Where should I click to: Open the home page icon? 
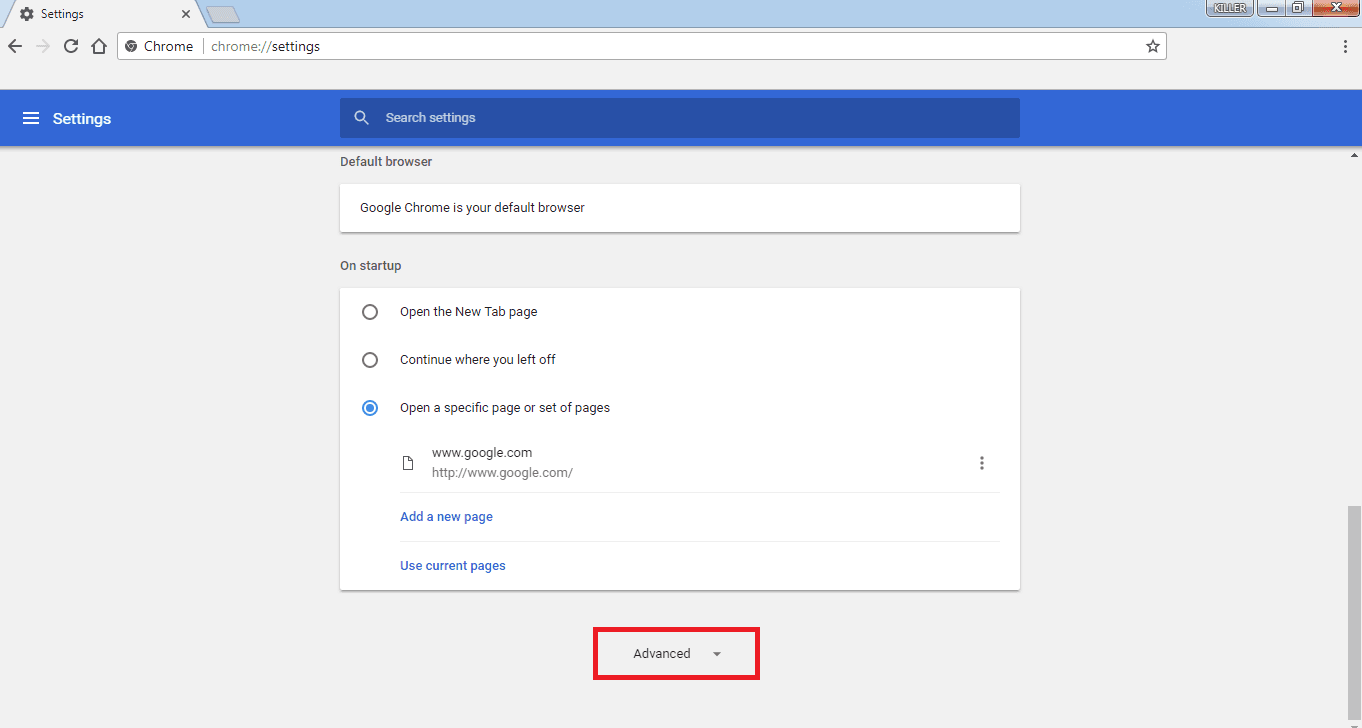pos(99,46)
